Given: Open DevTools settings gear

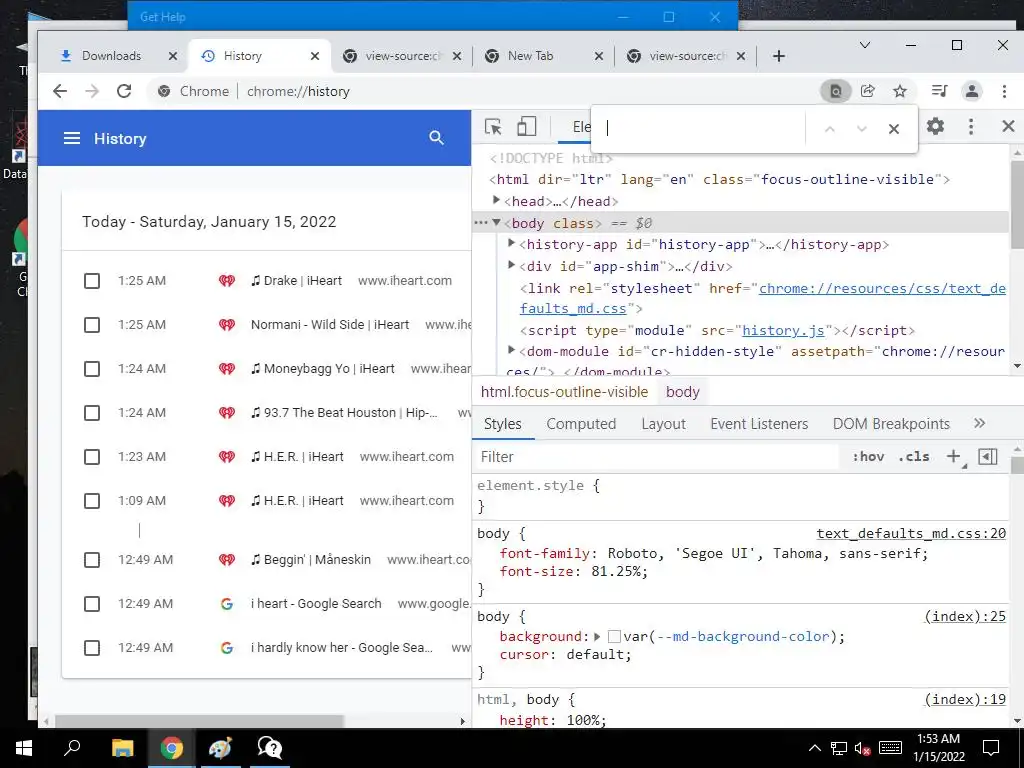Looking at the screenshot, I should click(x=935, y=126).
